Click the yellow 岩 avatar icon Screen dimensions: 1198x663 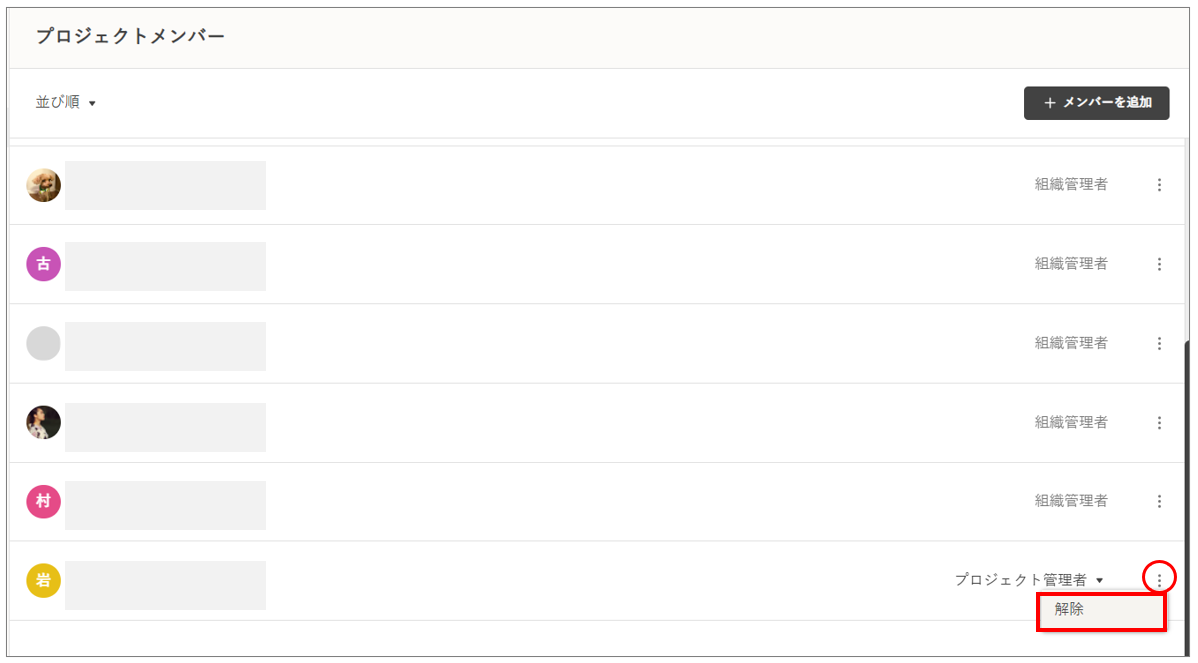pos(43,580)
